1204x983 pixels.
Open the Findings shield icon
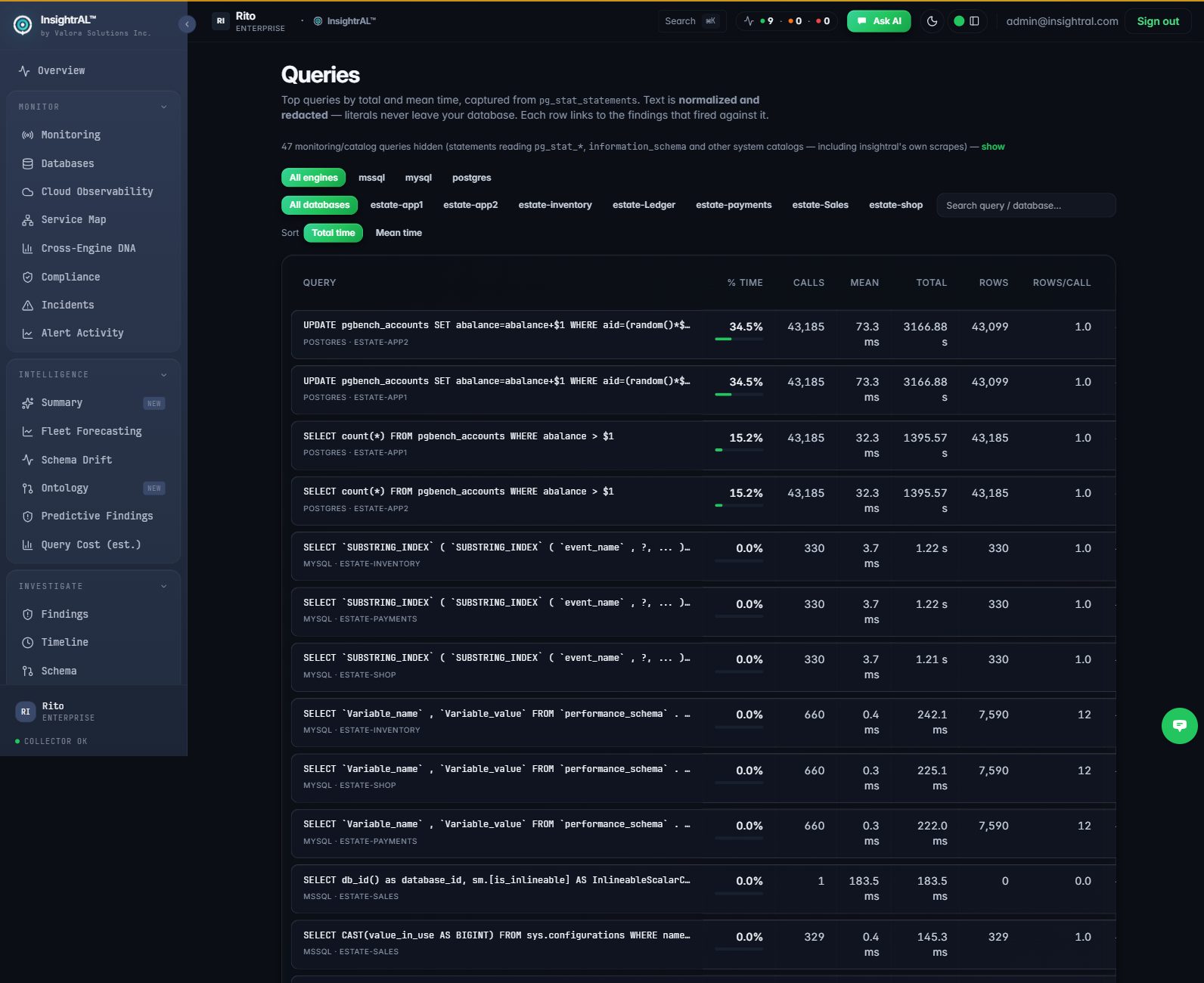coord(28,615)
